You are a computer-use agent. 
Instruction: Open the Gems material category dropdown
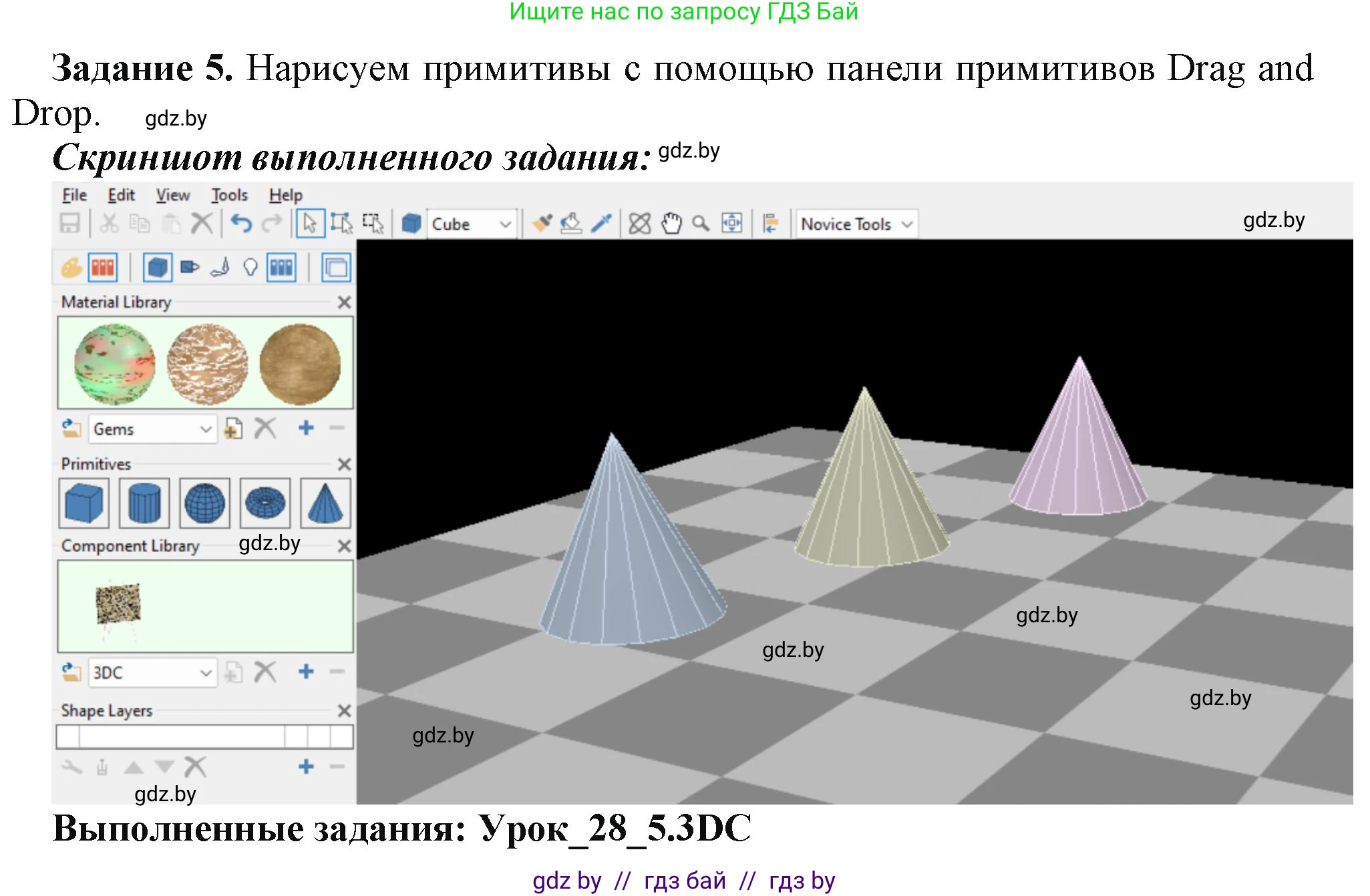point(205,429)
